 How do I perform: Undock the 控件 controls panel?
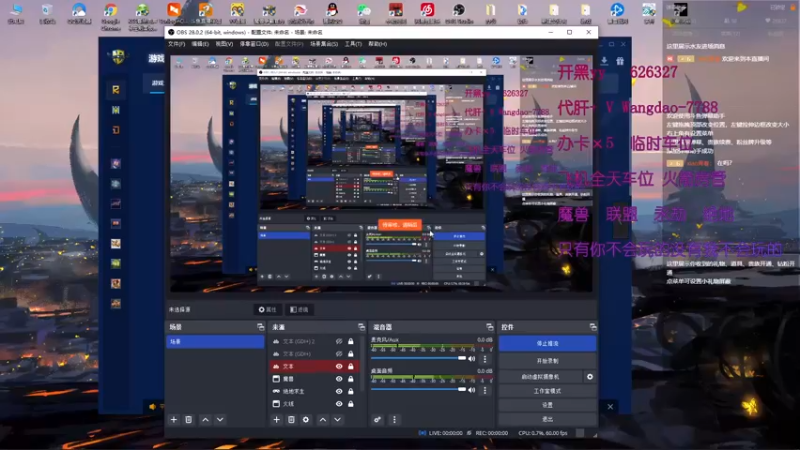pos(593,327)
